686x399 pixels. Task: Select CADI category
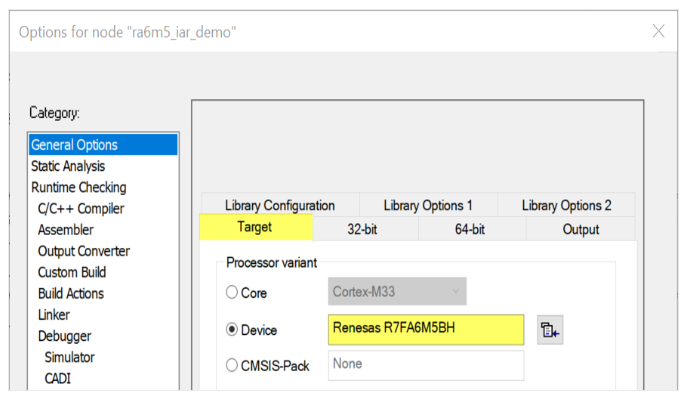pos(103,378)
